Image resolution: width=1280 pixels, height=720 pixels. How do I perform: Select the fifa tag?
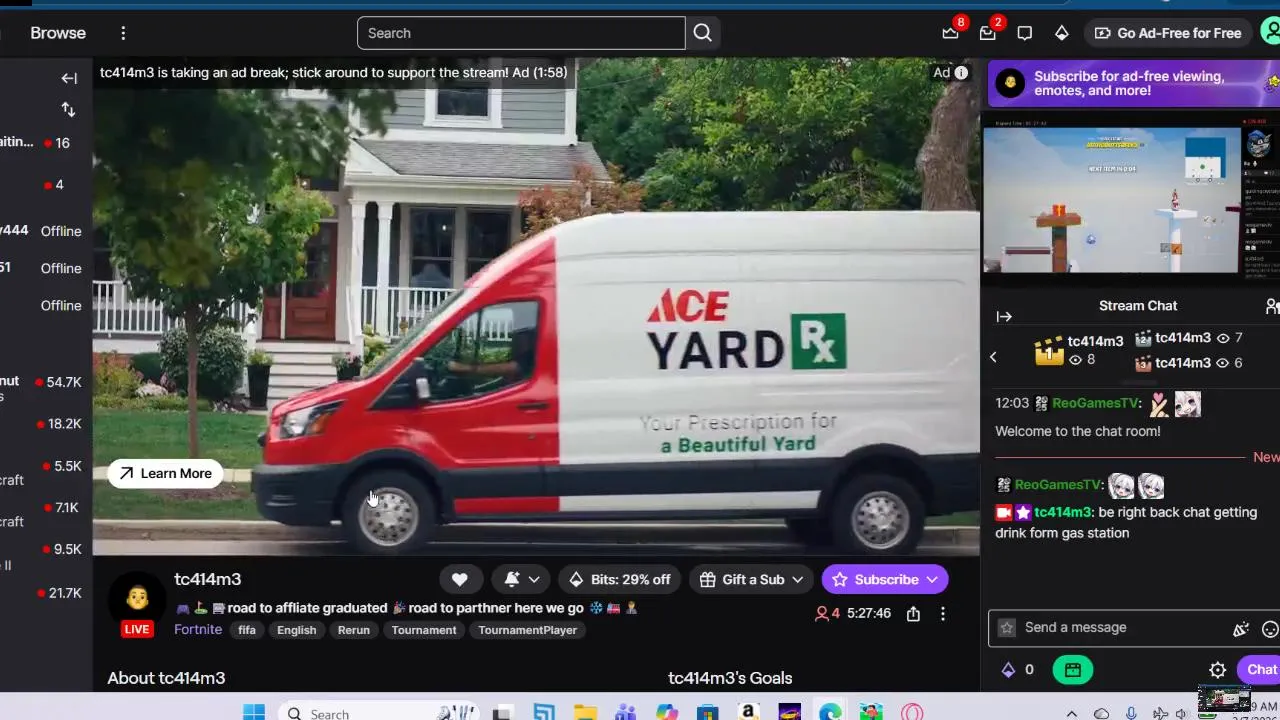pyautogui.click(x=247, y=630)
